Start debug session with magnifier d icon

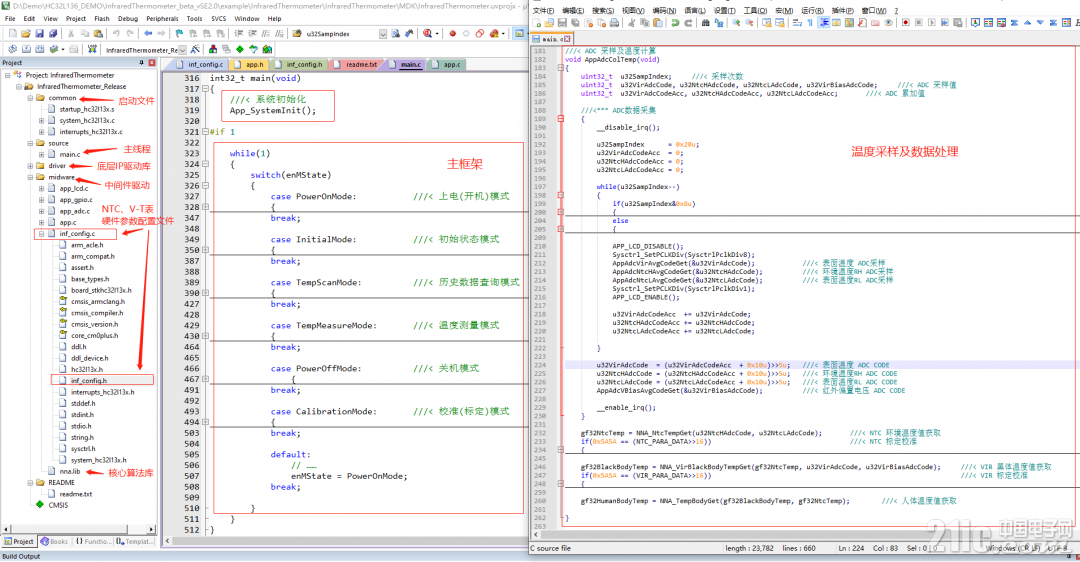(x=428, y=33)
